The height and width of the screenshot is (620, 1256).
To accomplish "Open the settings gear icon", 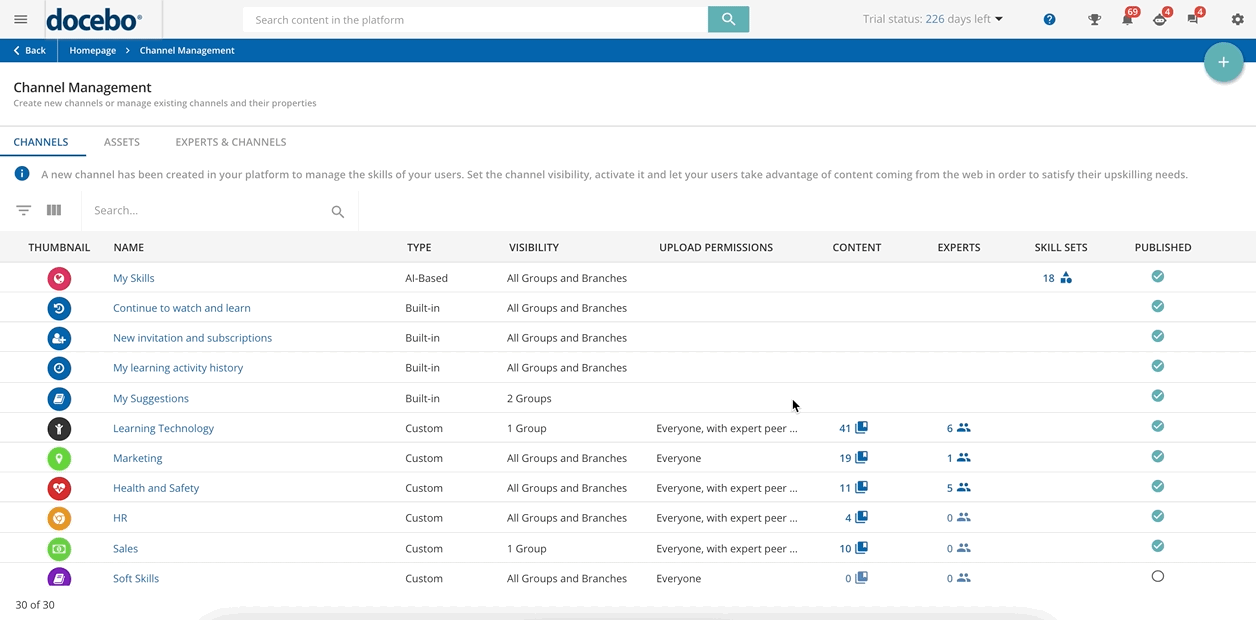I will point(1237,19).
